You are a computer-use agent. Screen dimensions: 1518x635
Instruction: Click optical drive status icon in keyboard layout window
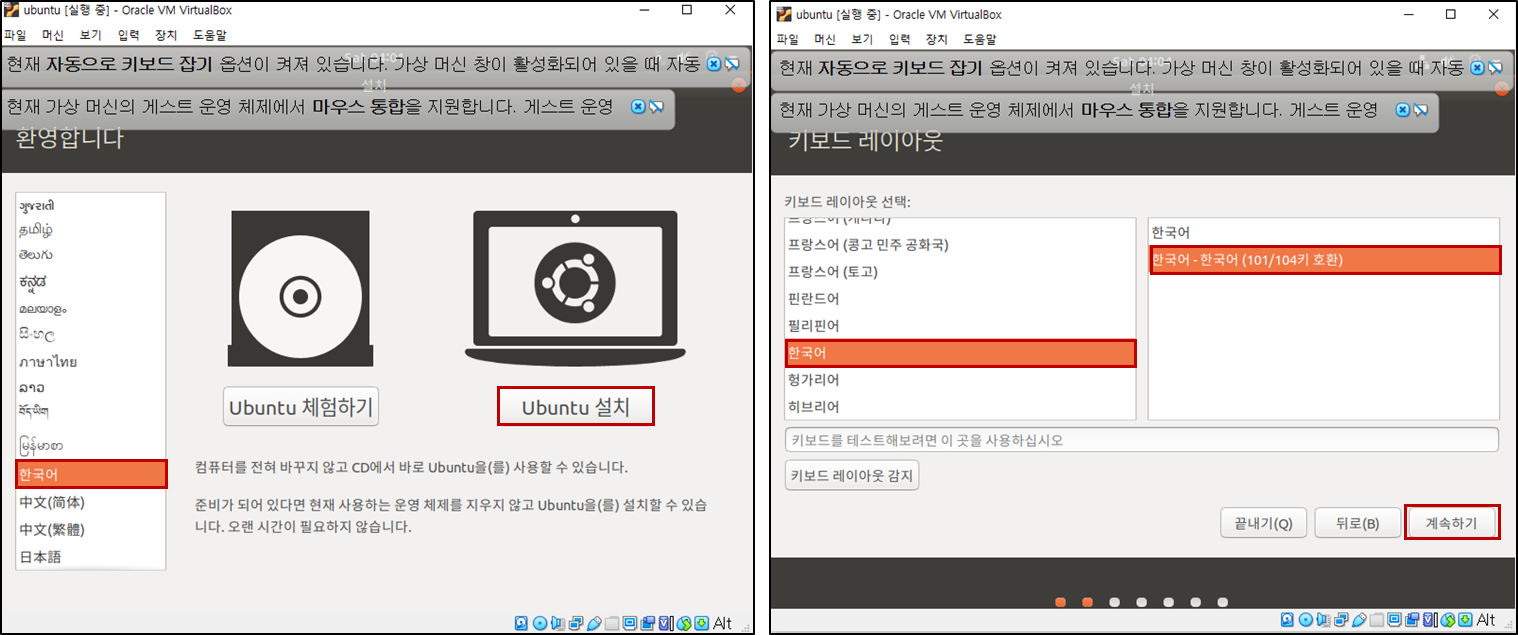(1304, 622)
